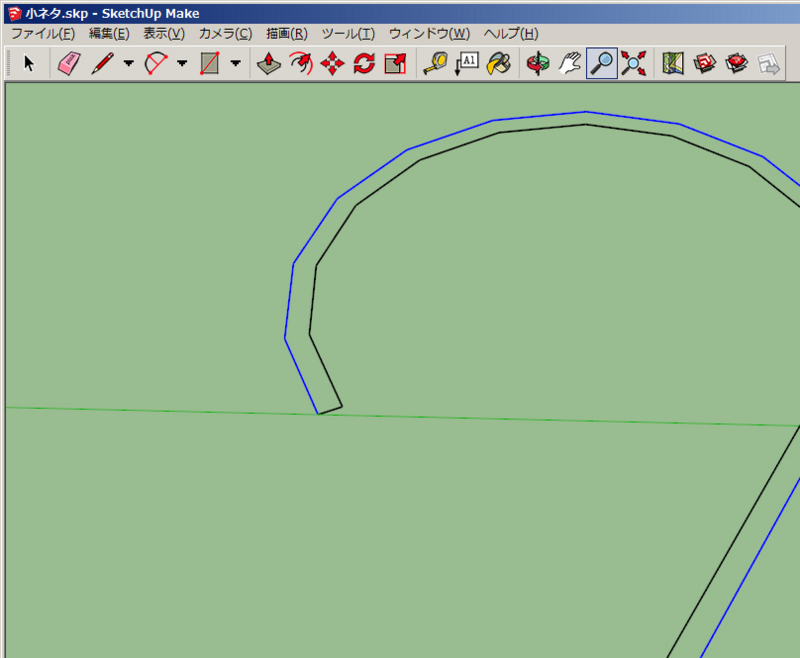Image resolution: width=800 pixels, height=658 pixels.
Task: Select the Rectangle shape tool
Action: [x=208, y=63]
